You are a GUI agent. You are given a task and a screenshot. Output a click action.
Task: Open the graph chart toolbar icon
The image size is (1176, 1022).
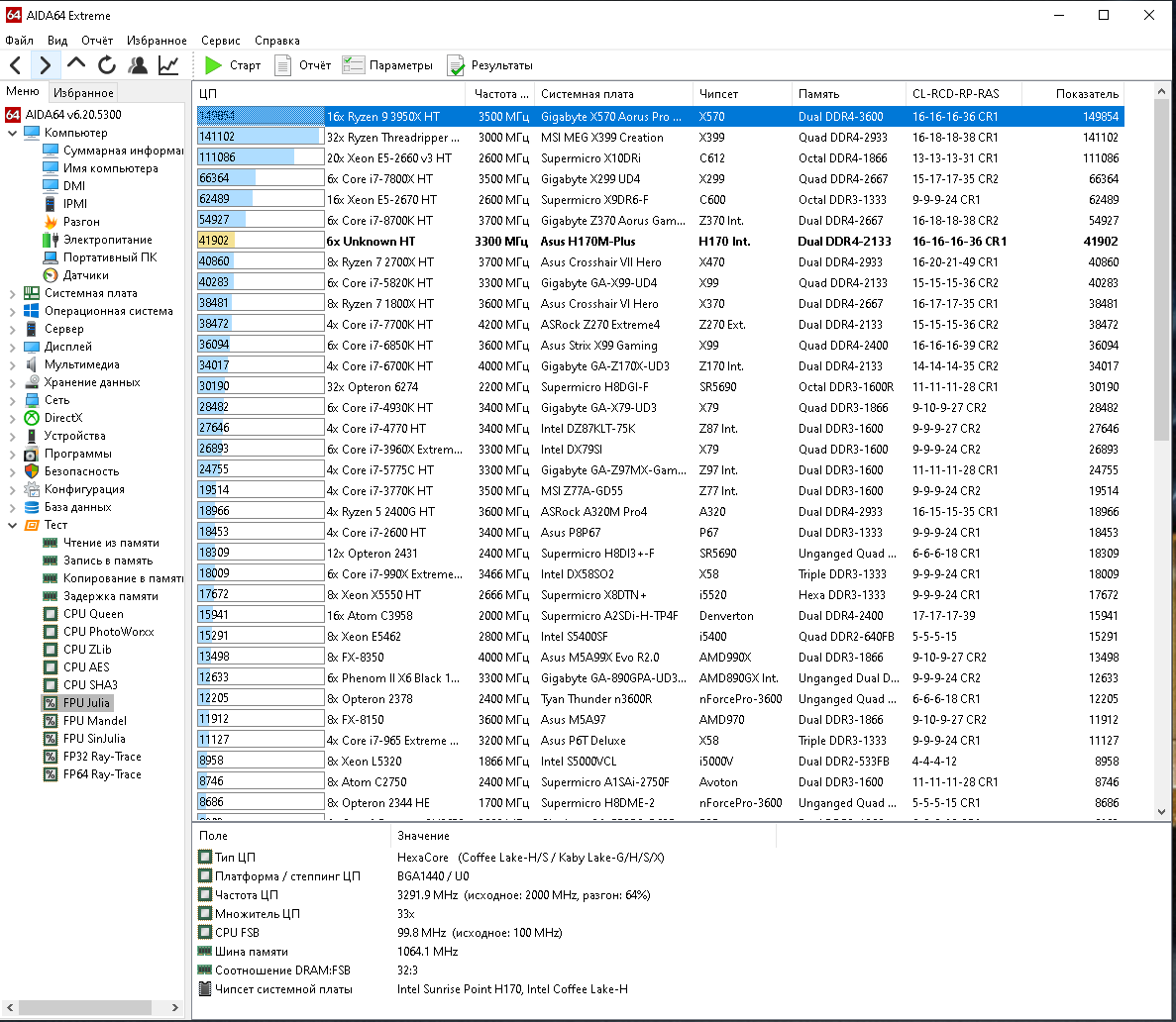point(168,65)
